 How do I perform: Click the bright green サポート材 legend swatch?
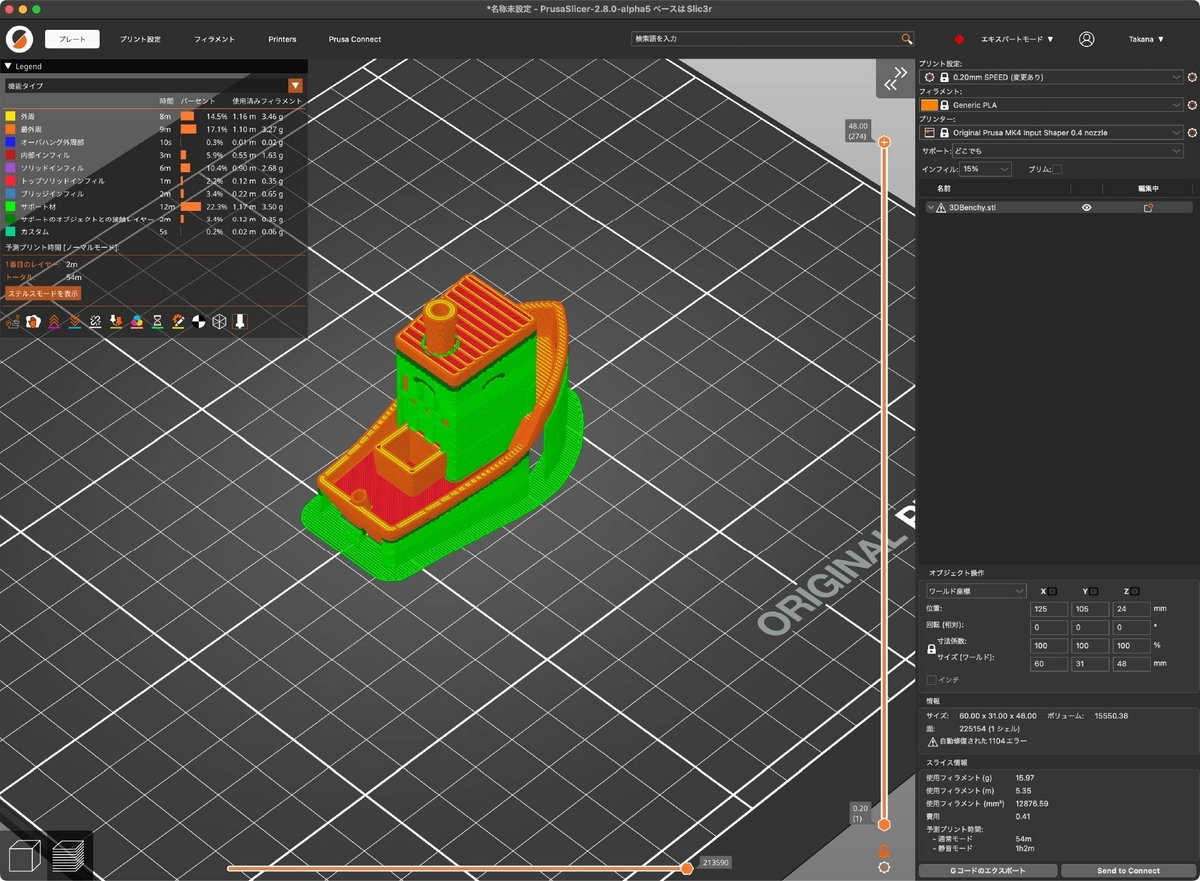click(10, 206)
